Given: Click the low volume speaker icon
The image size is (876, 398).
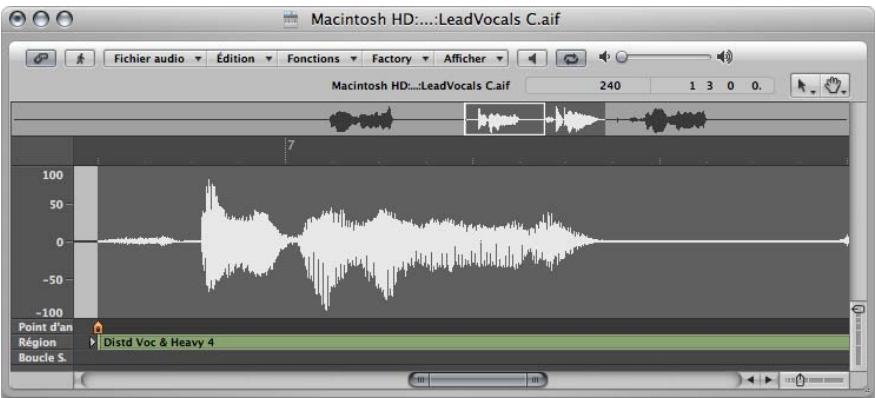Looking at the screenshot, I should (x=604, y=57).
